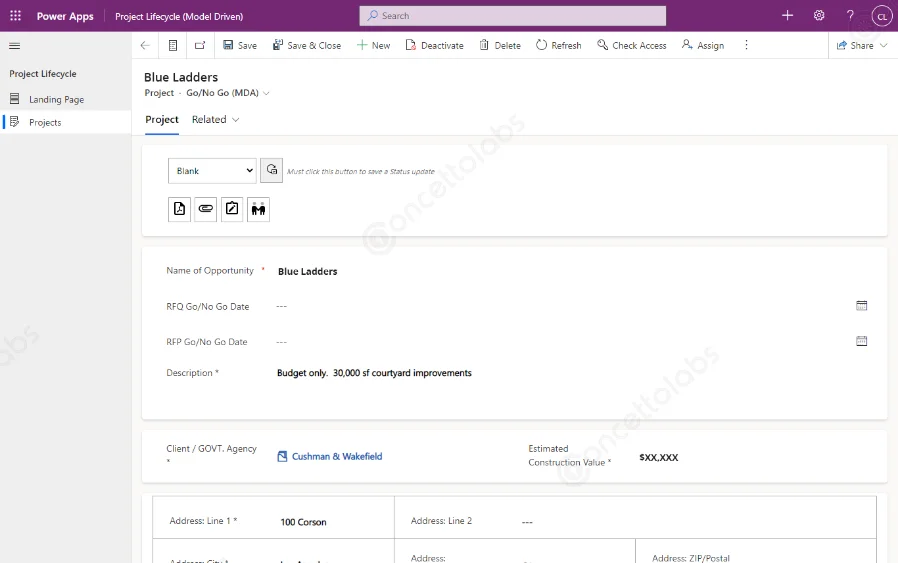
Task: Open the Settings gear in header
Action: click(x=819, y=16)
